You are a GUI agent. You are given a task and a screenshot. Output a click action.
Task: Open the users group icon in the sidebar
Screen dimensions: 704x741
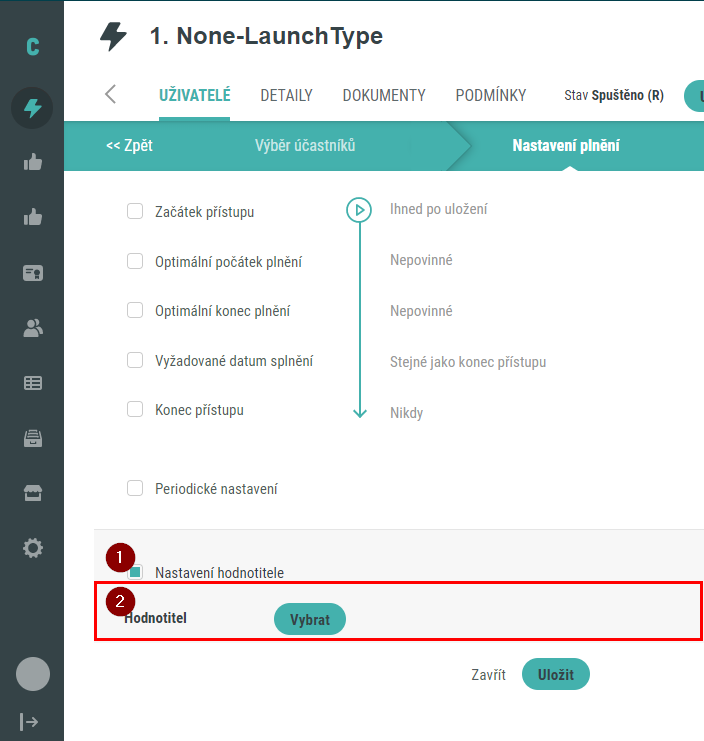tap(32, 328)
